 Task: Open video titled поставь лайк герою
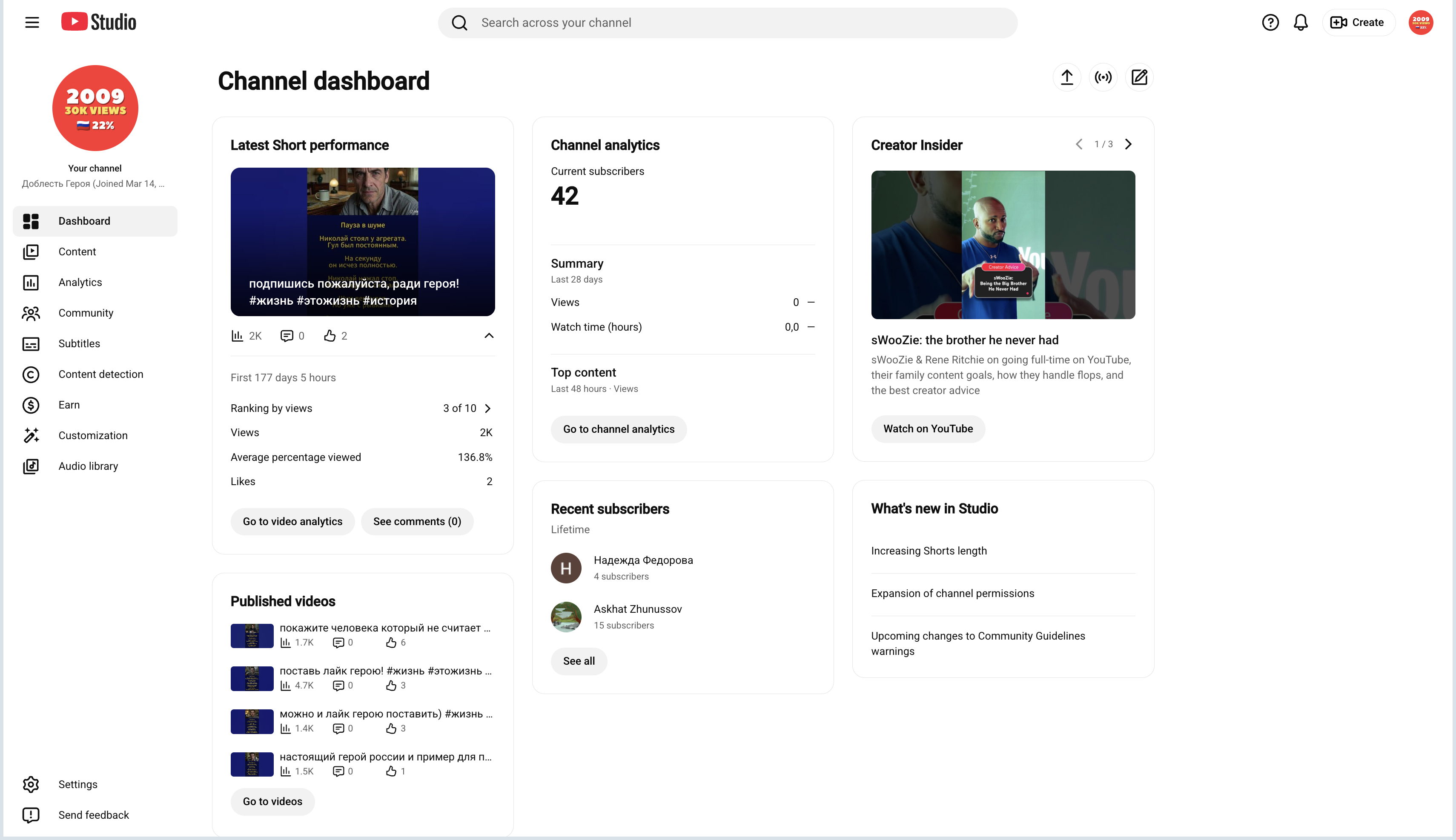coord(385,671)
